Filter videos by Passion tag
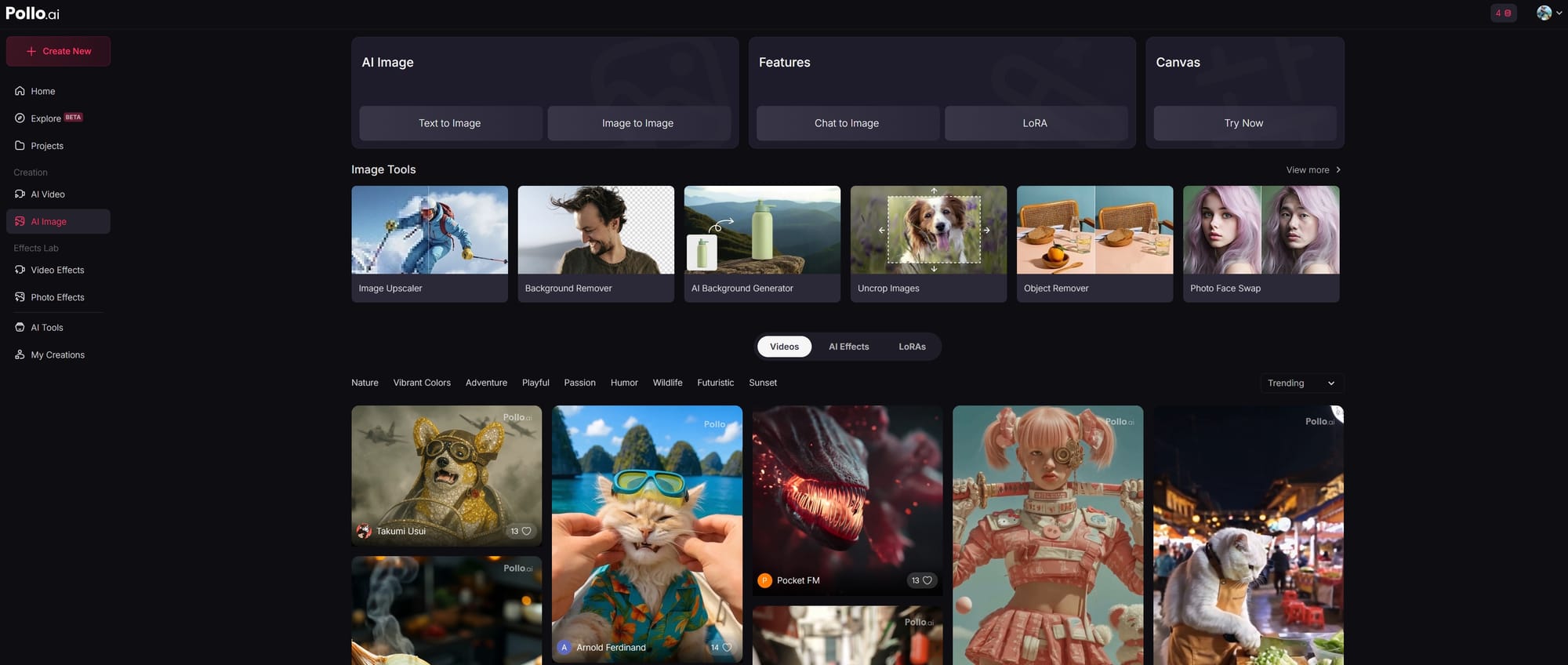The image size is (1568, 665). coord(579,383)
